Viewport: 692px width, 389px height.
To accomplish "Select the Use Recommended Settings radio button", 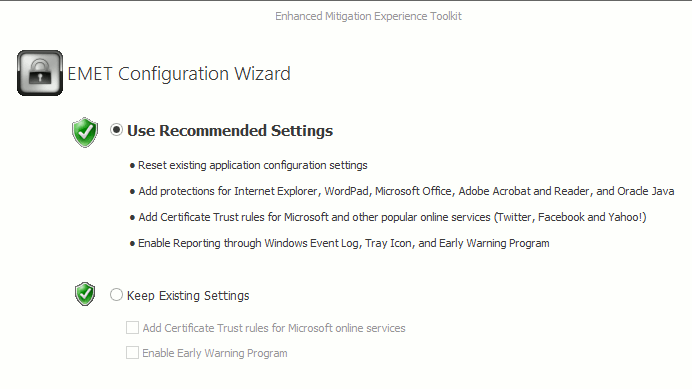I will coord(117,130).
